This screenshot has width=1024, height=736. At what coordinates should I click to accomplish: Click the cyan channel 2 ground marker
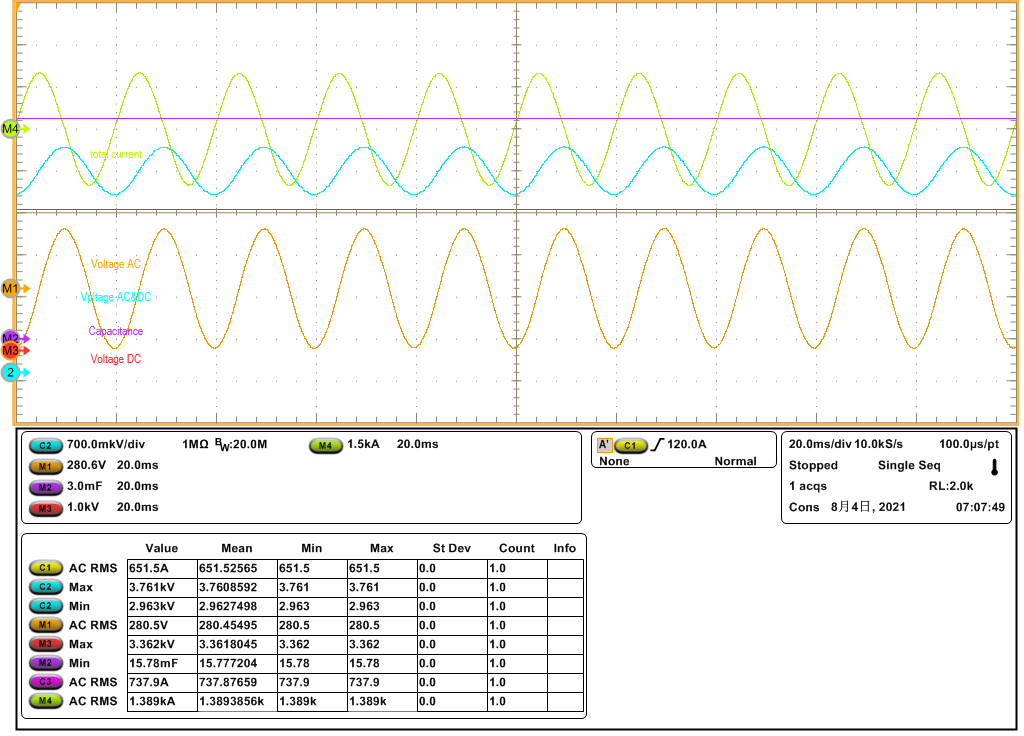coord(12,373)
